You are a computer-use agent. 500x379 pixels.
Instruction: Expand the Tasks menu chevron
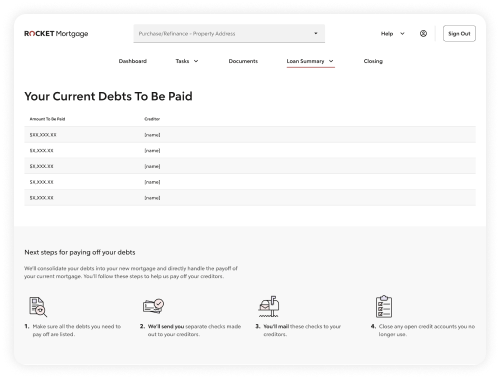tap(196, 61)
